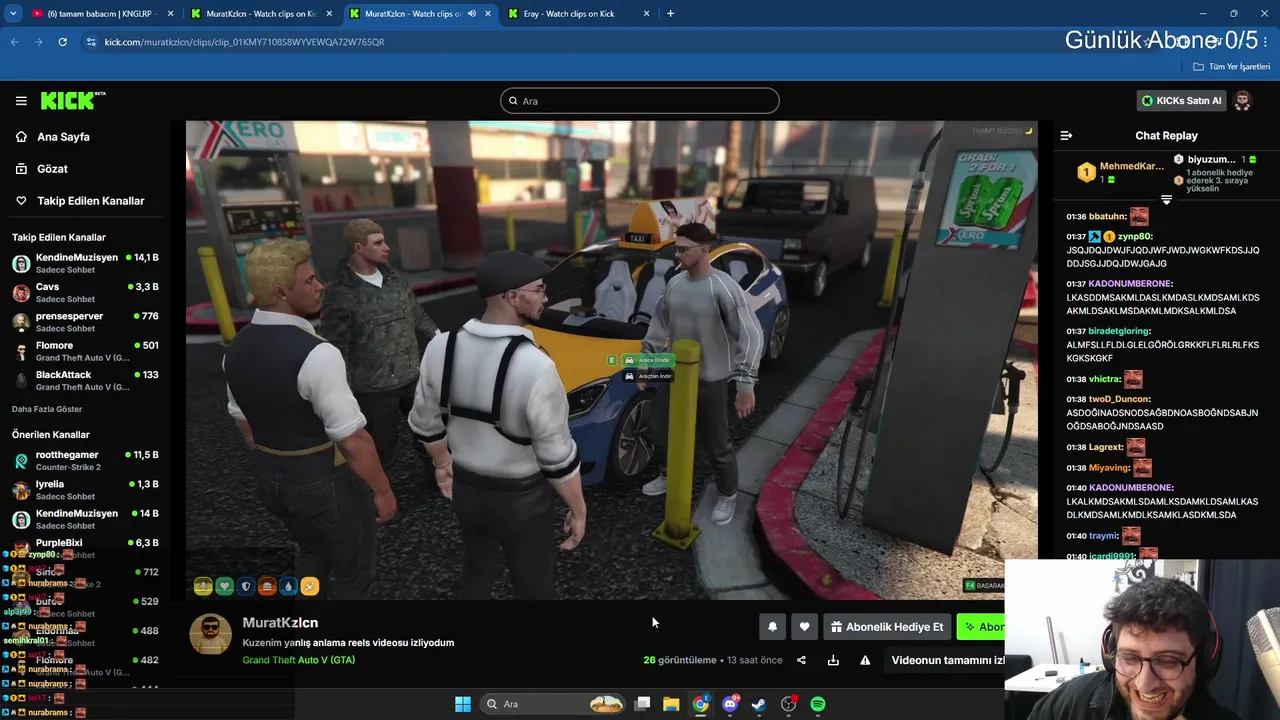Click the clip video player

pos(611,360)
